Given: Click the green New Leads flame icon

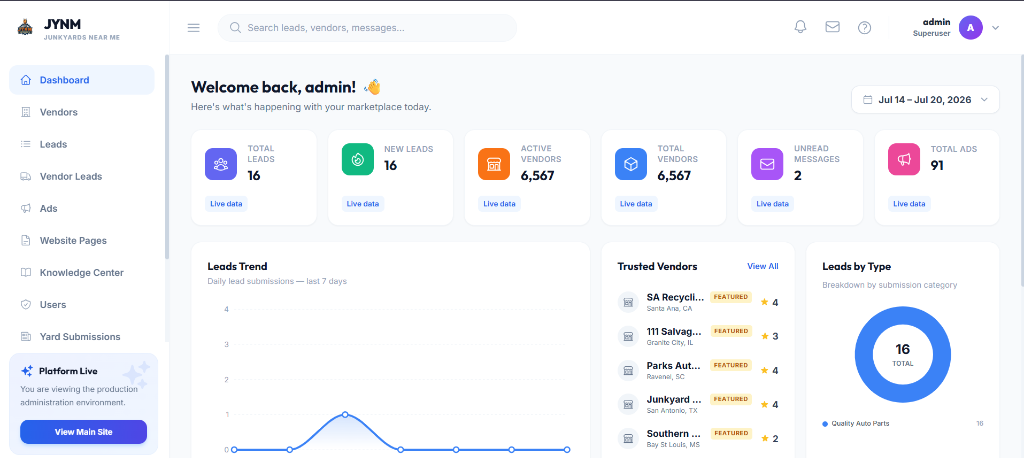Looking at the screenshot, I should (358, 159).
